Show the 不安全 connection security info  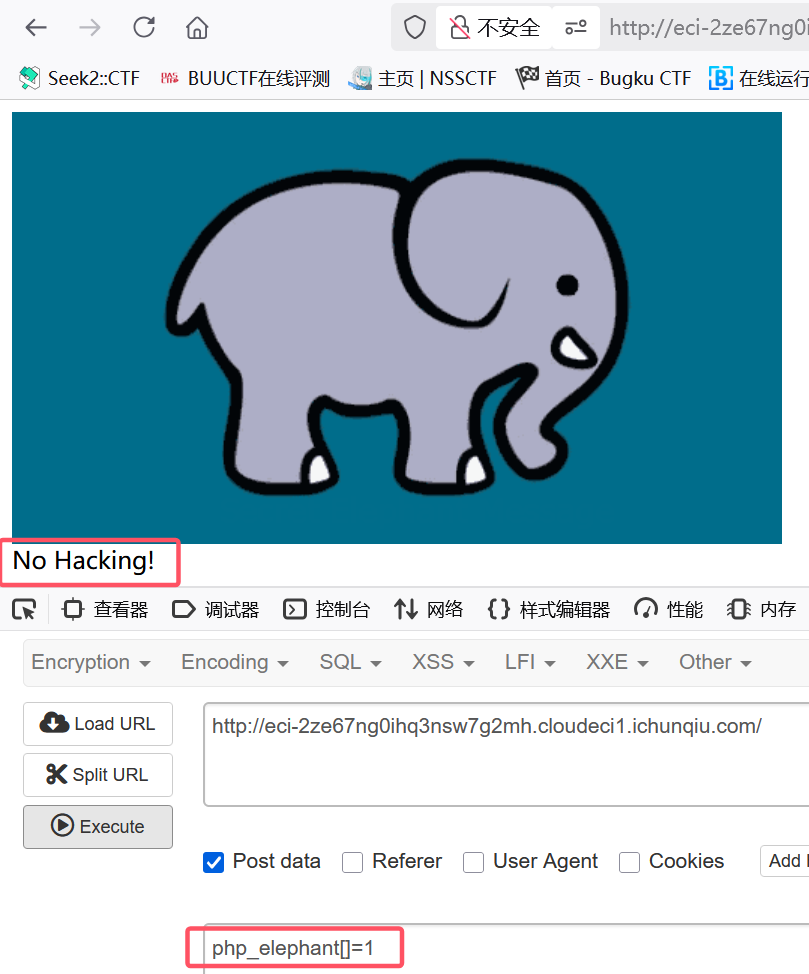click(494, 27)
